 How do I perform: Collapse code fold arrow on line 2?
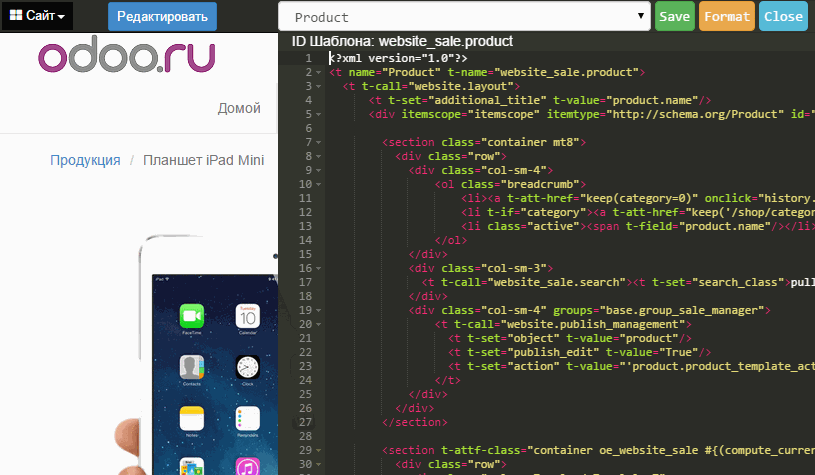click(x=318, y=73)
